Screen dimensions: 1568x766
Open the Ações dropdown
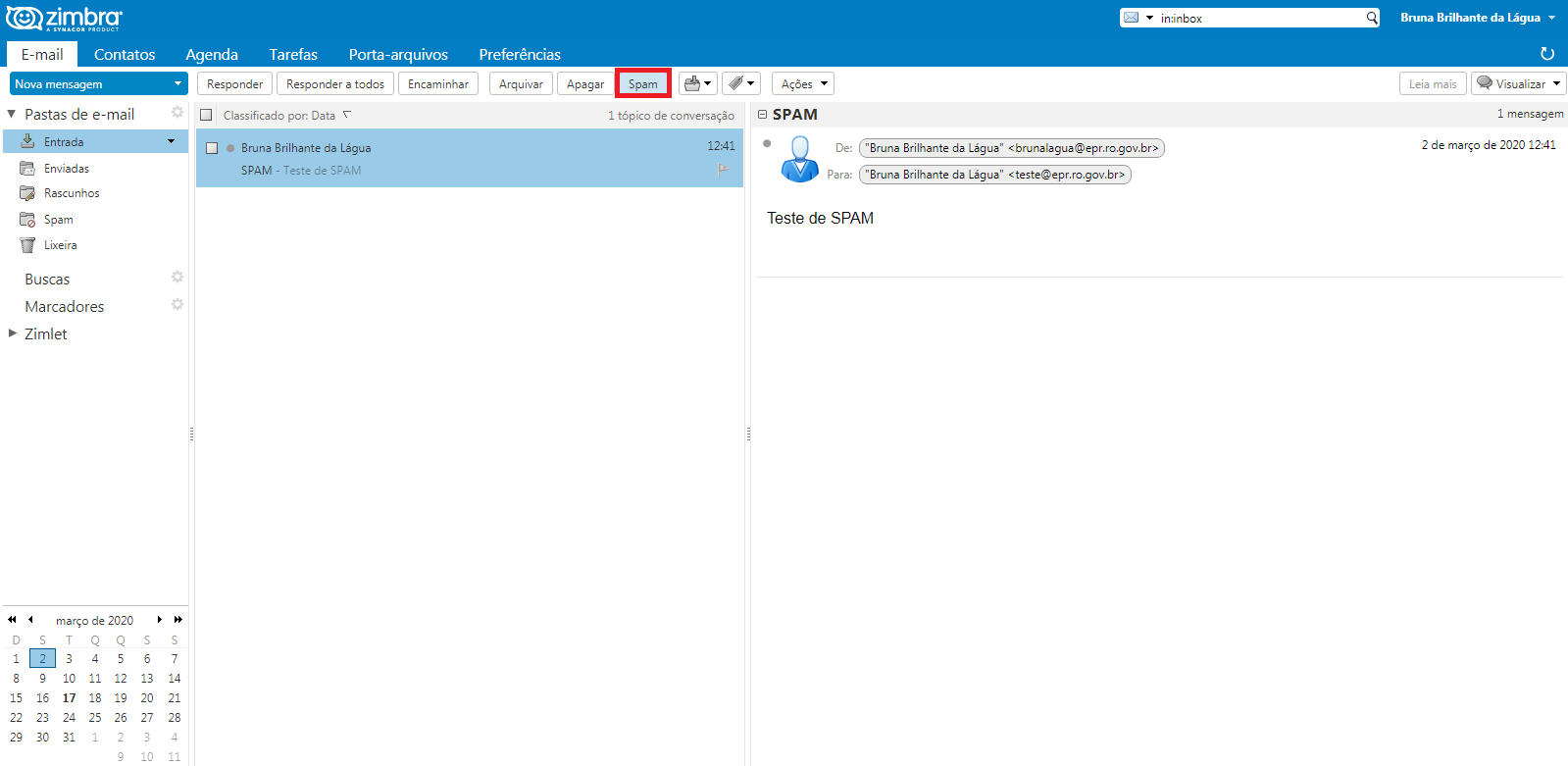click(803, 83)
